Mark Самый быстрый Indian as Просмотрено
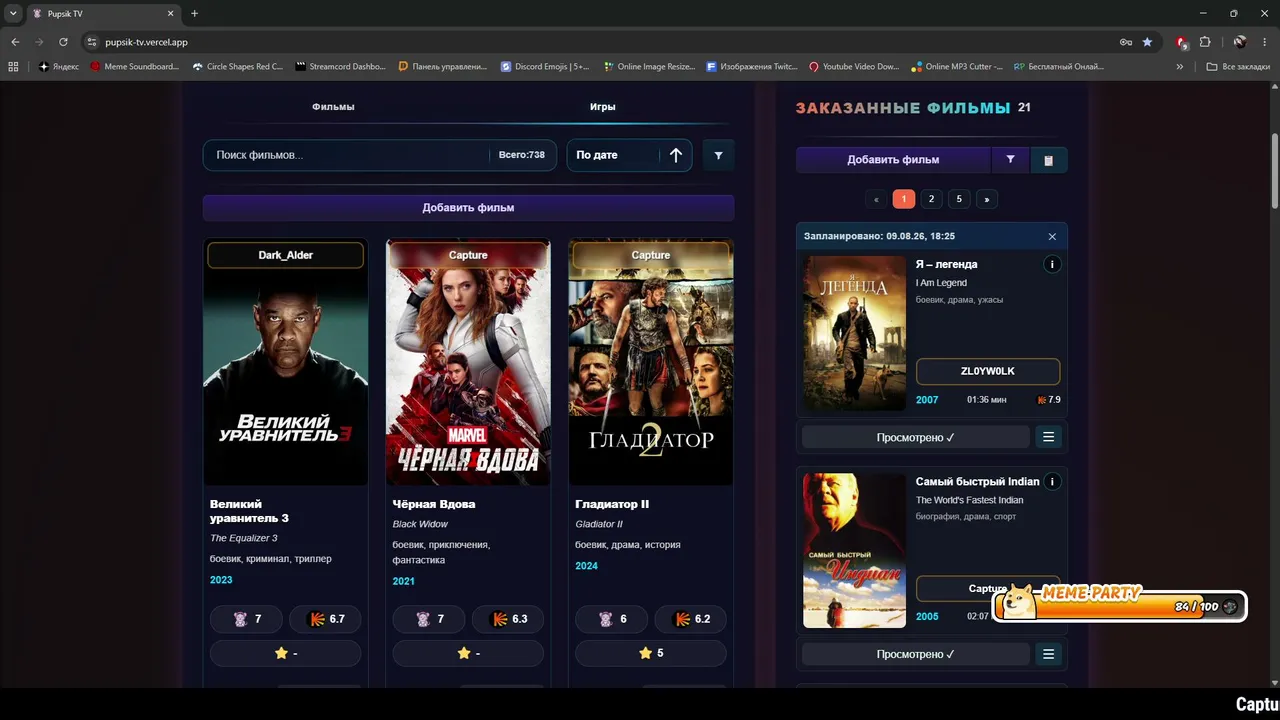This screenshot has height=720, width=1280. pyautogui.click(x=916, y=654)
